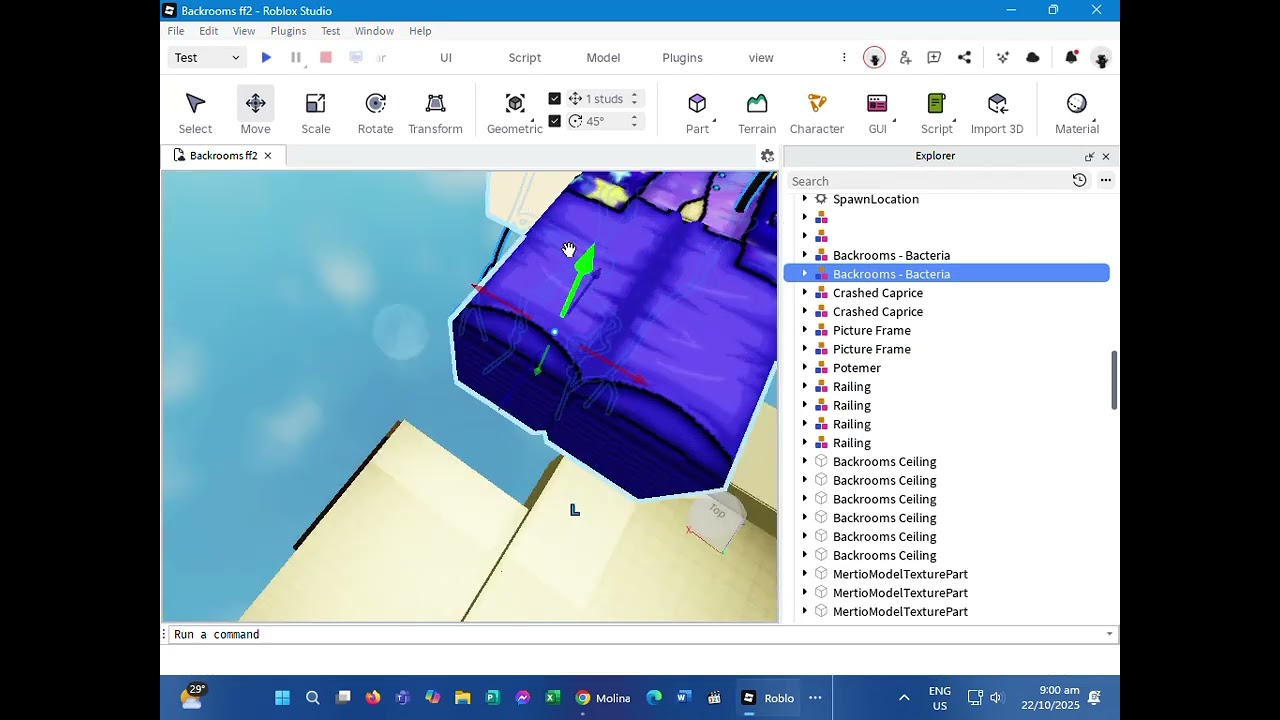Expand the first Picture Frame item

[x=805, y=330]
